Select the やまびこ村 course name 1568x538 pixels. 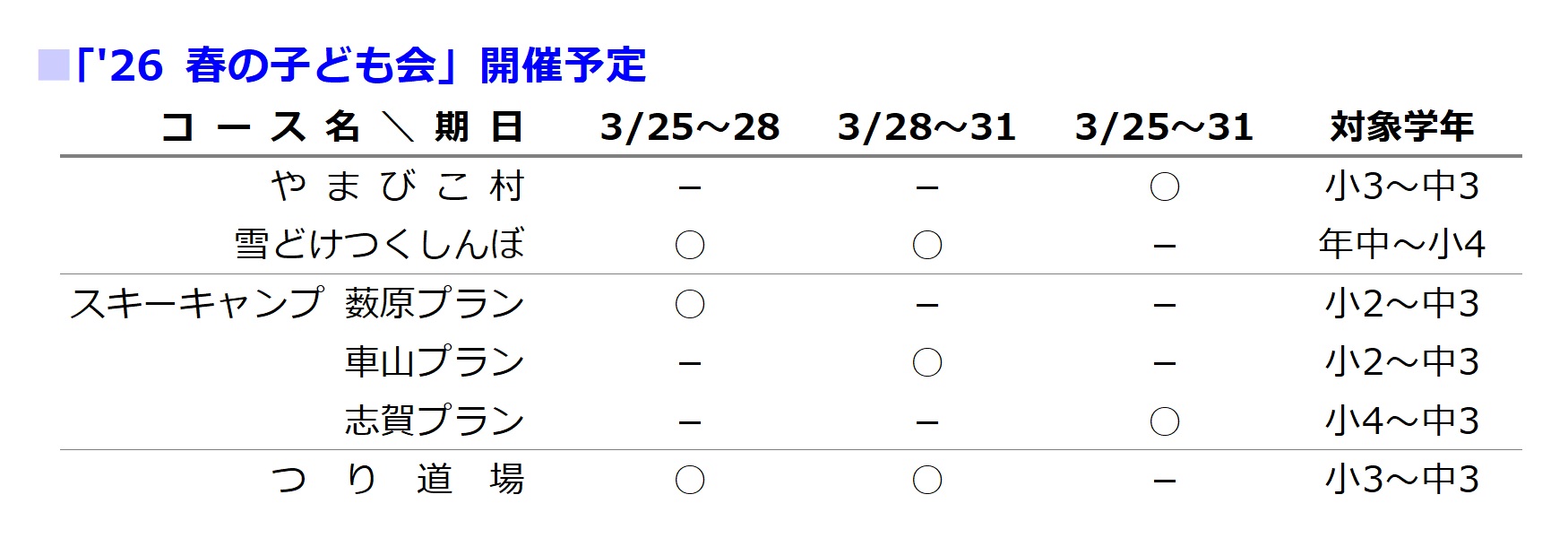coord(397,187)
